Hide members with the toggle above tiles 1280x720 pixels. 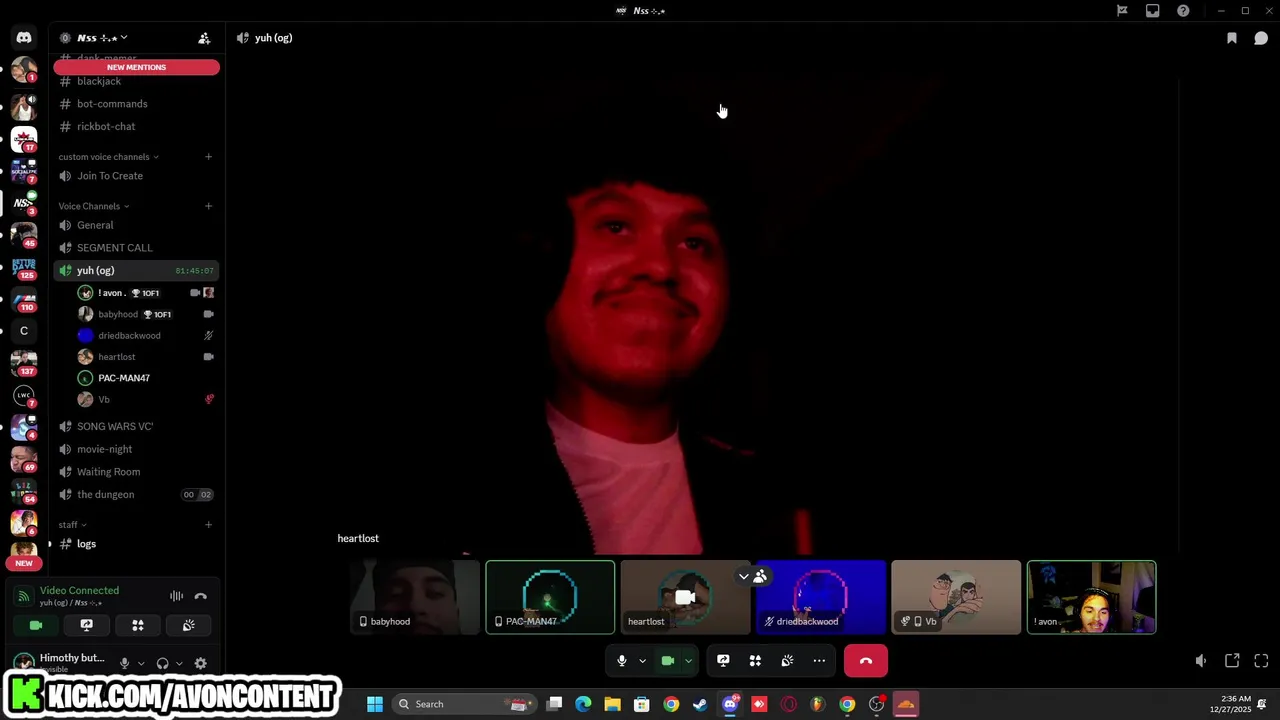tap(752, 577)
